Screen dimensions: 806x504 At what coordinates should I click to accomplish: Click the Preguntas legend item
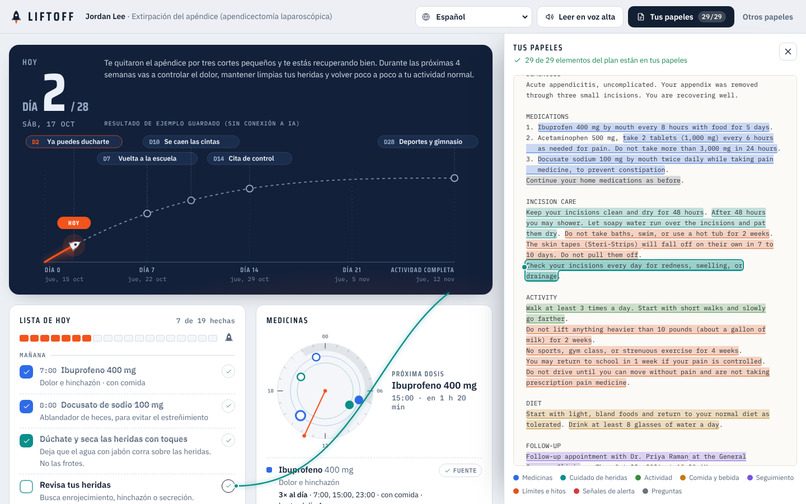(662, 491)
